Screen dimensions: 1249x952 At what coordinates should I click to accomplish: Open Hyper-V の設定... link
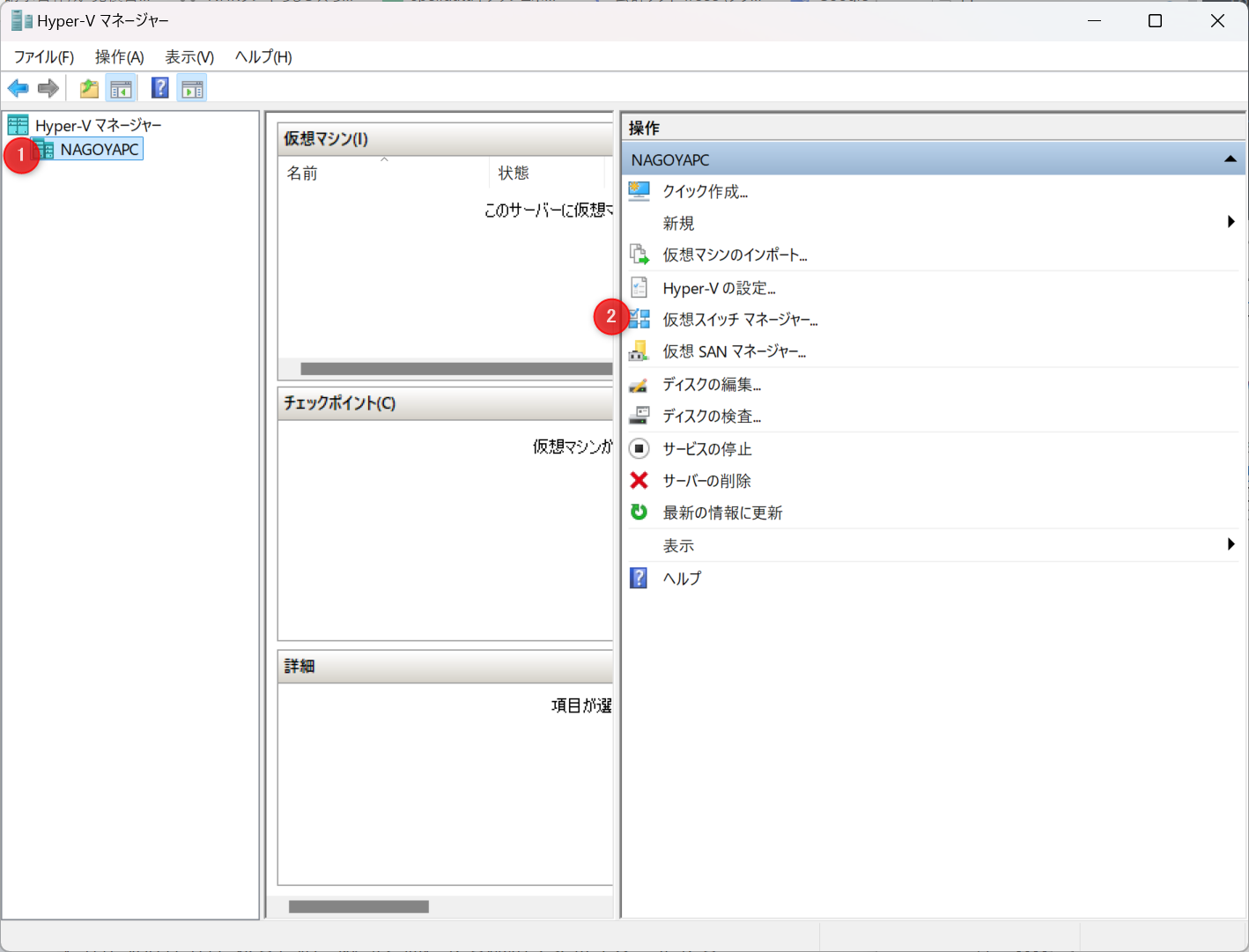point(720,288)
